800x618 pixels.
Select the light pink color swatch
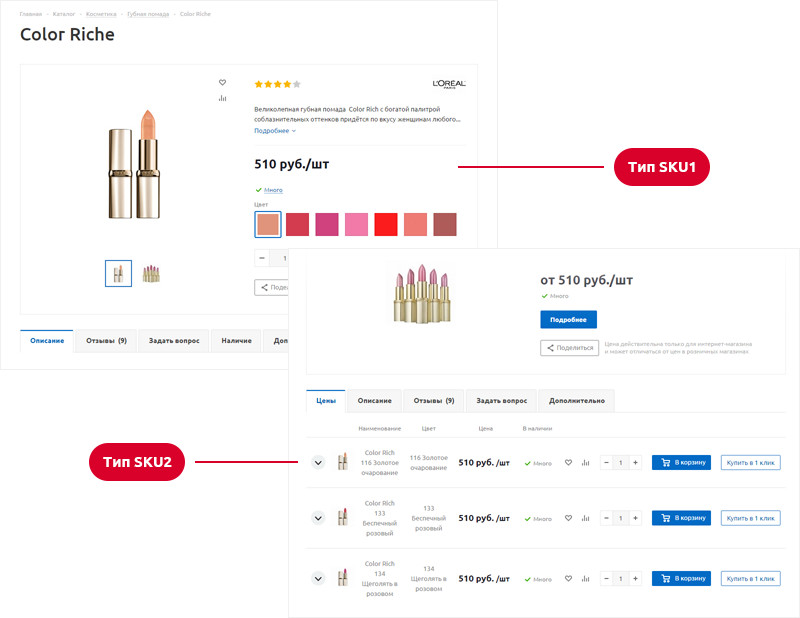tap(356, 224)
